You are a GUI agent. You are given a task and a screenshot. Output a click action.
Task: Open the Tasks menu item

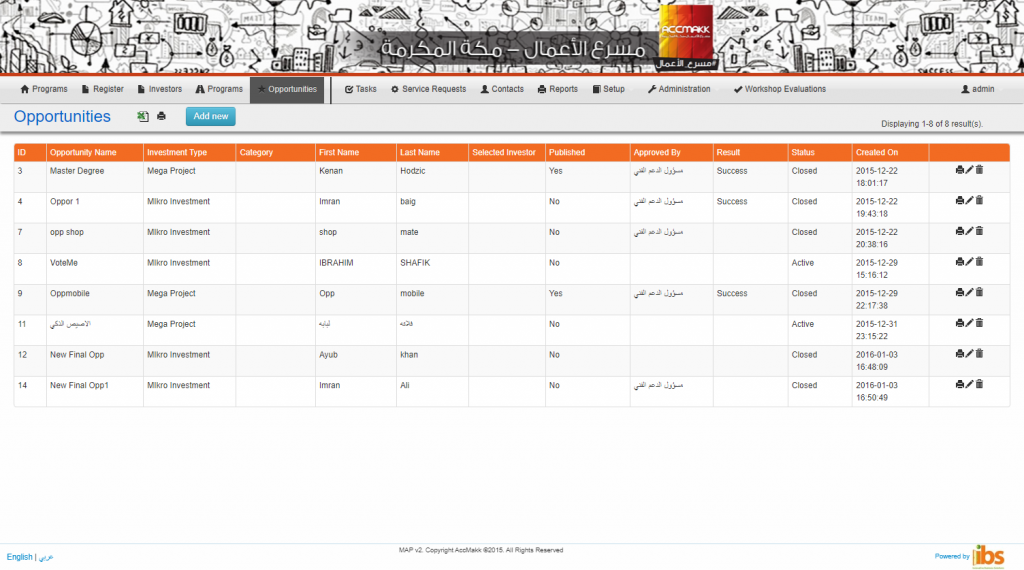[360, 89]
